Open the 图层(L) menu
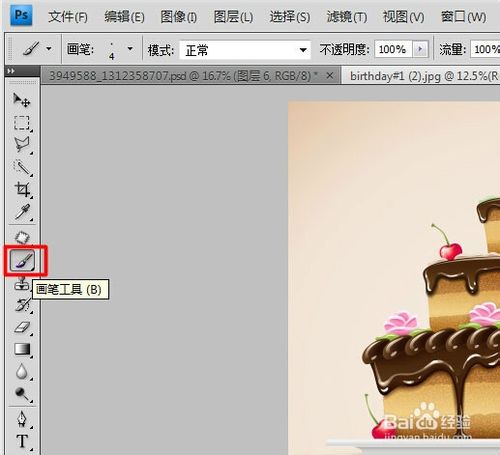500x455 pixels. tap(233, 17)
